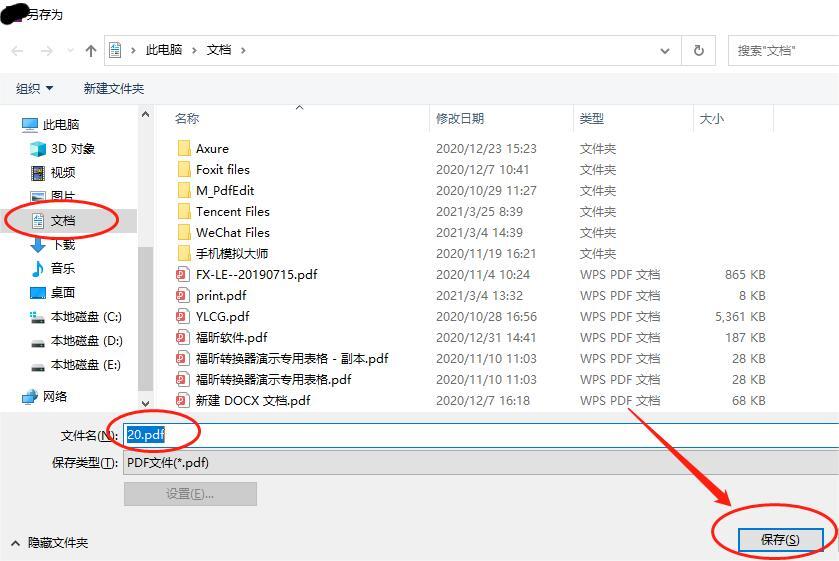Collapse with 隐藏文件夹 toggle

[49, 543]
